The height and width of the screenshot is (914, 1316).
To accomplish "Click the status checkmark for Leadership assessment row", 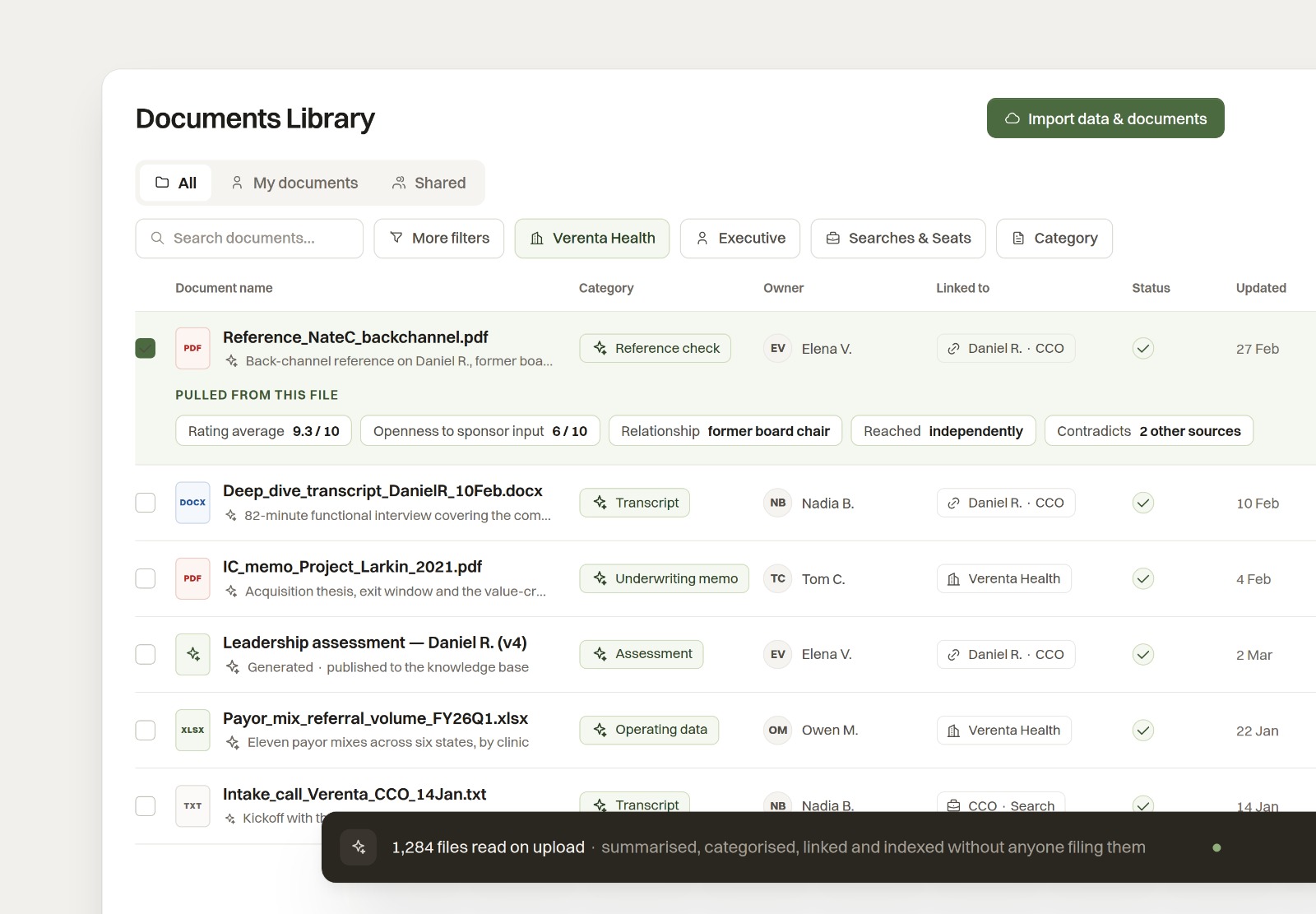I will click(1142, 654).
